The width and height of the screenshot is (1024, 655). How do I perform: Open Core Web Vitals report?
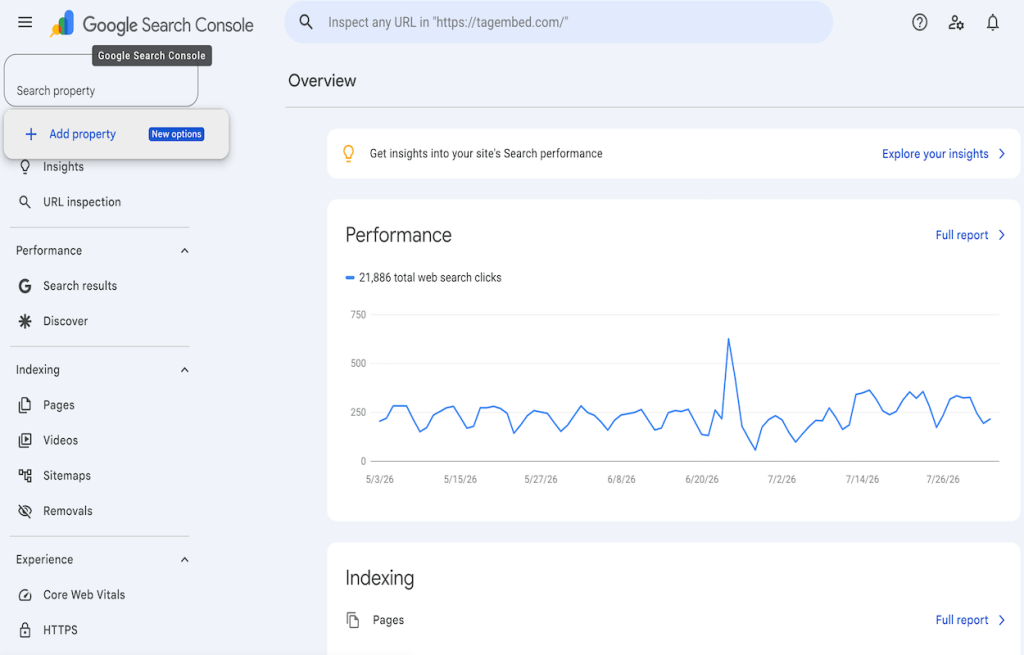click(84, 594)
